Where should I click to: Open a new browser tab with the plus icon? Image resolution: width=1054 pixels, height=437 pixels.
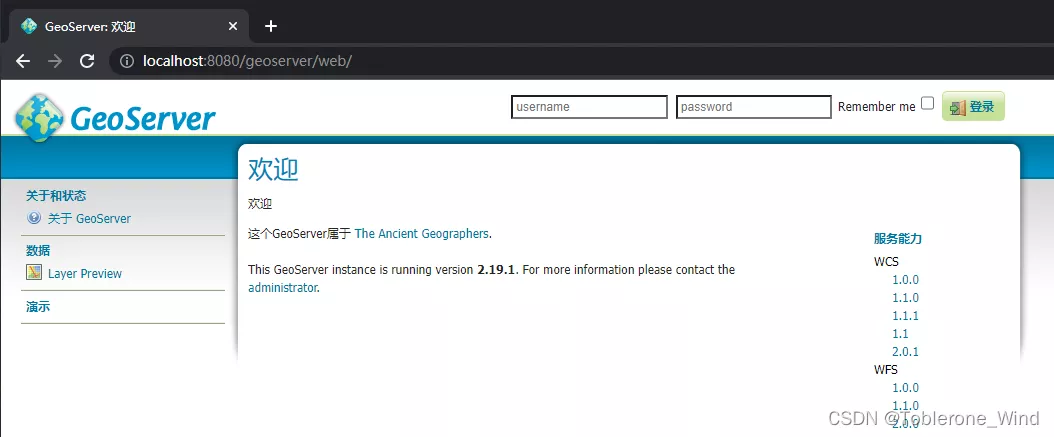(x=270, y=26)
